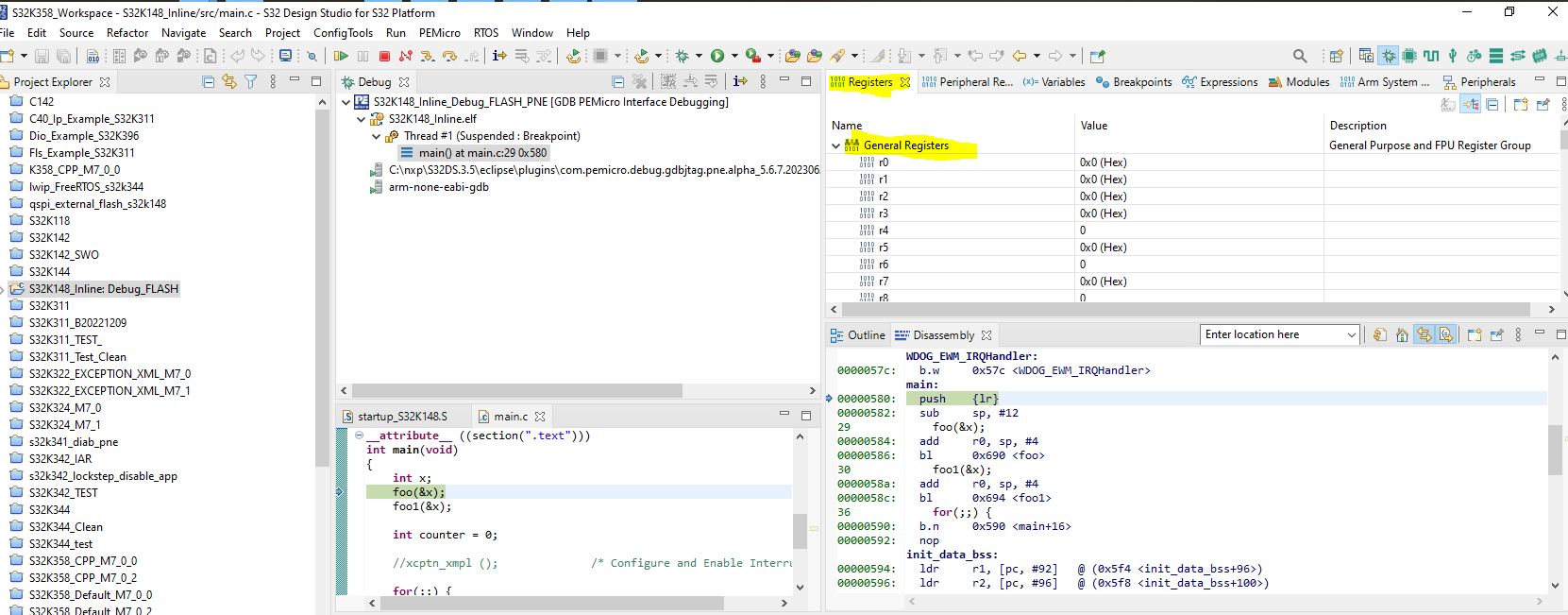This screenshot has height=615, width=1568.
Task: Terminate the debug session with red stop
Action: coord(384,57)
